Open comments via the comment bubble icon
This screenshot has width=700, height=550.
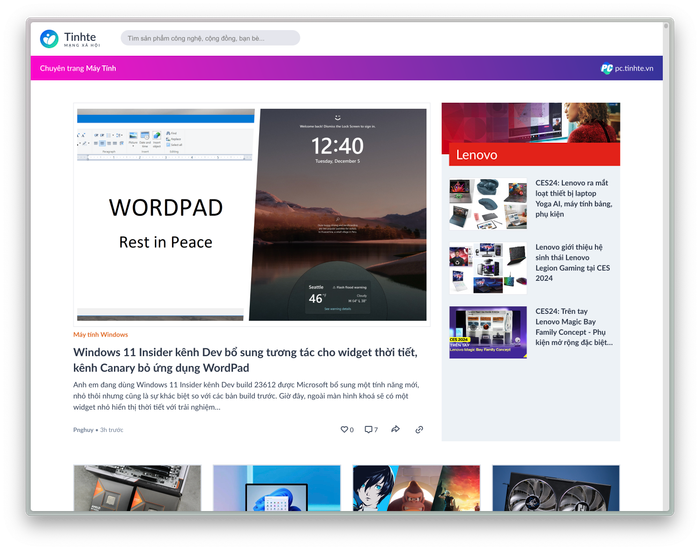[x=368, y=429]
